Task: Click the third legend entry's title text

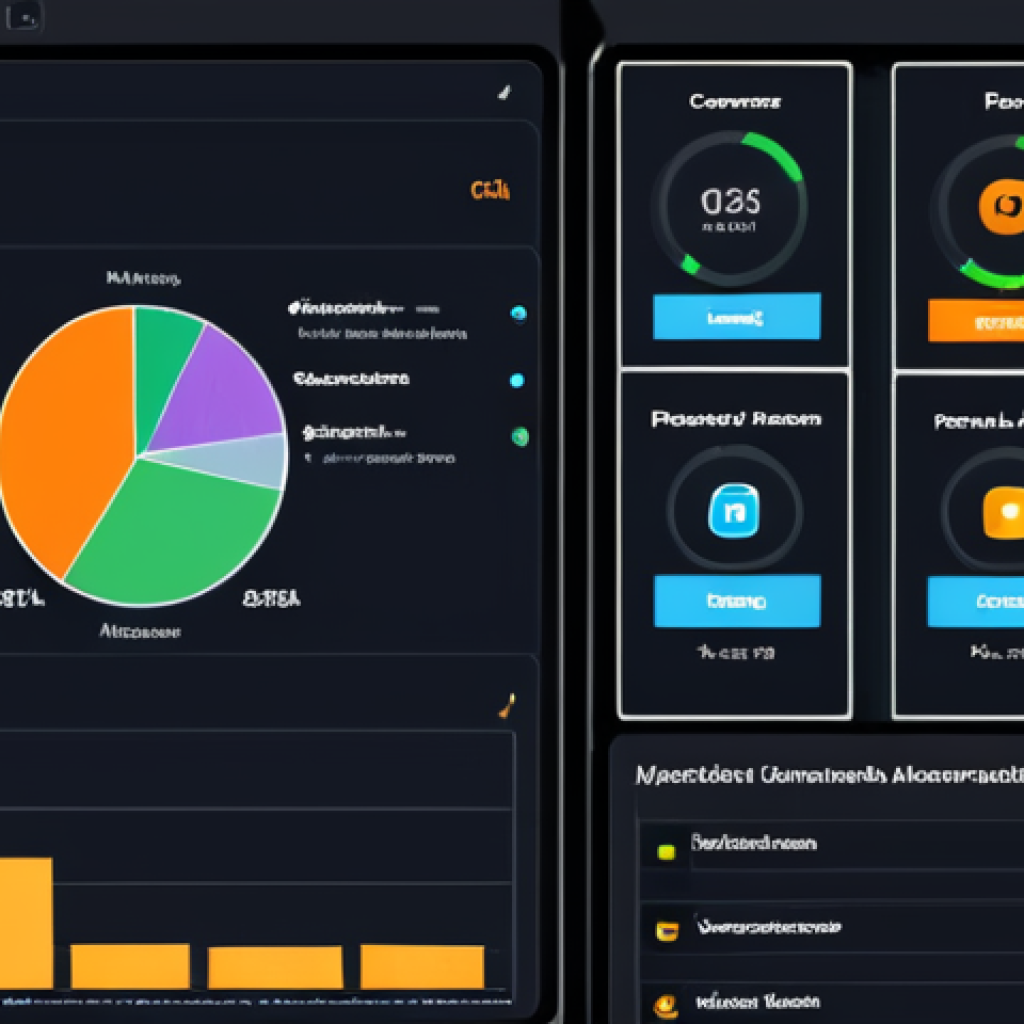Action: coord(355,432)
